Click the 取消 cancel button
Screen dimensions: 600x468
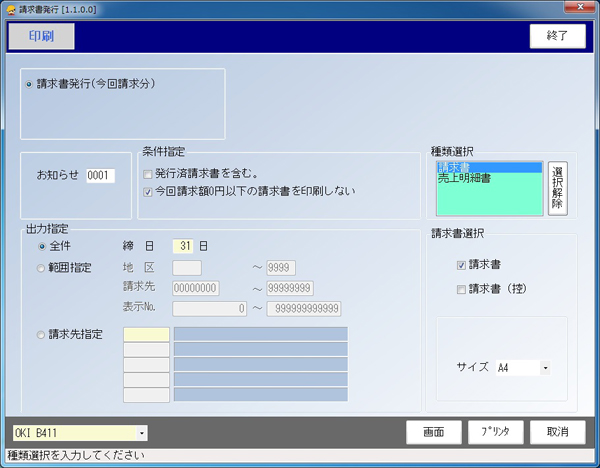[x=557, y=432]
